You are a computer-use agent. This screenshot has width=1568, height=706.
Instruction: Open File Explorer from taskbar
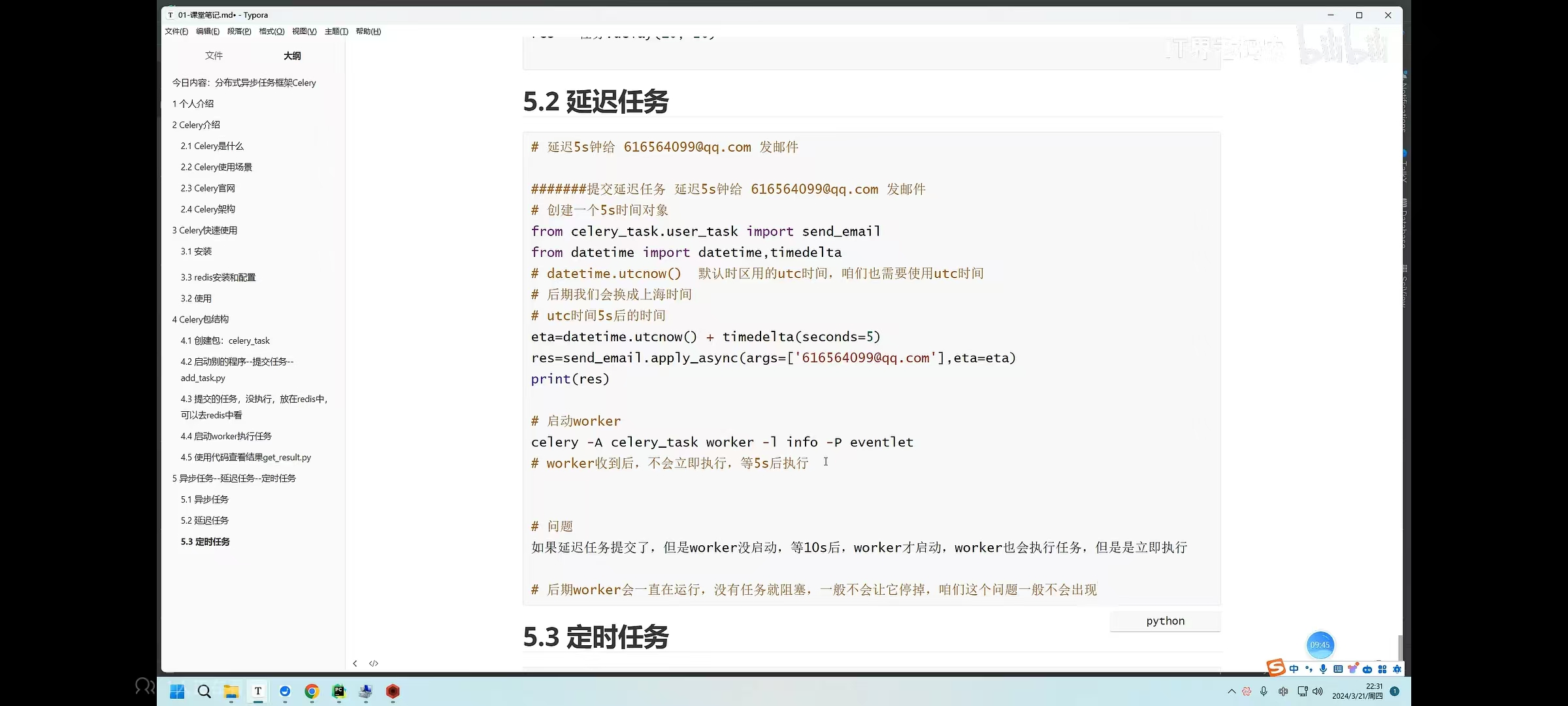click(x=231, y=691)
